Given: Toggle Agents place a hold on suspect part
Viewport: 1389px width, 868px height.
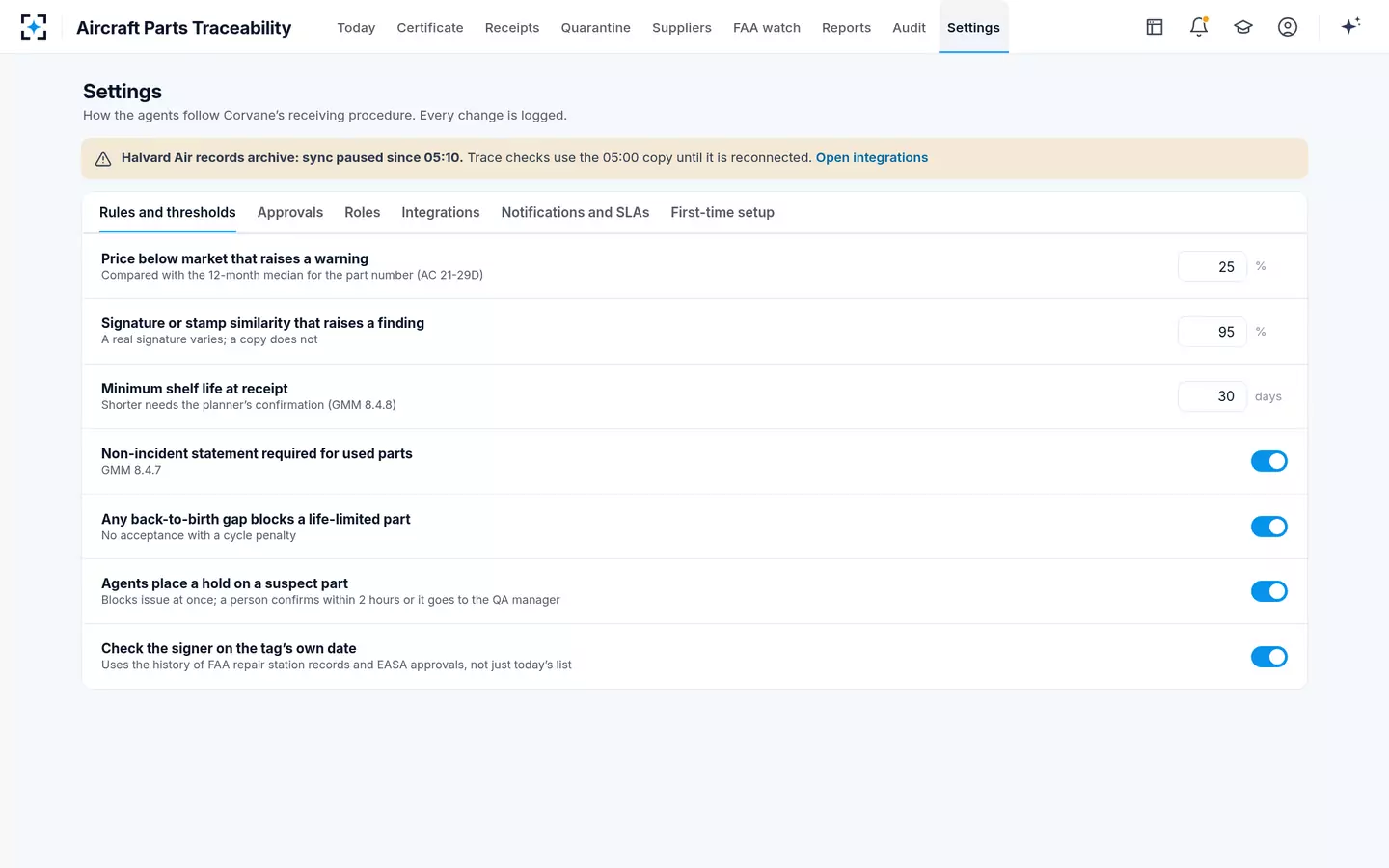Looking at the screenshot, I should click(1269, 591).
